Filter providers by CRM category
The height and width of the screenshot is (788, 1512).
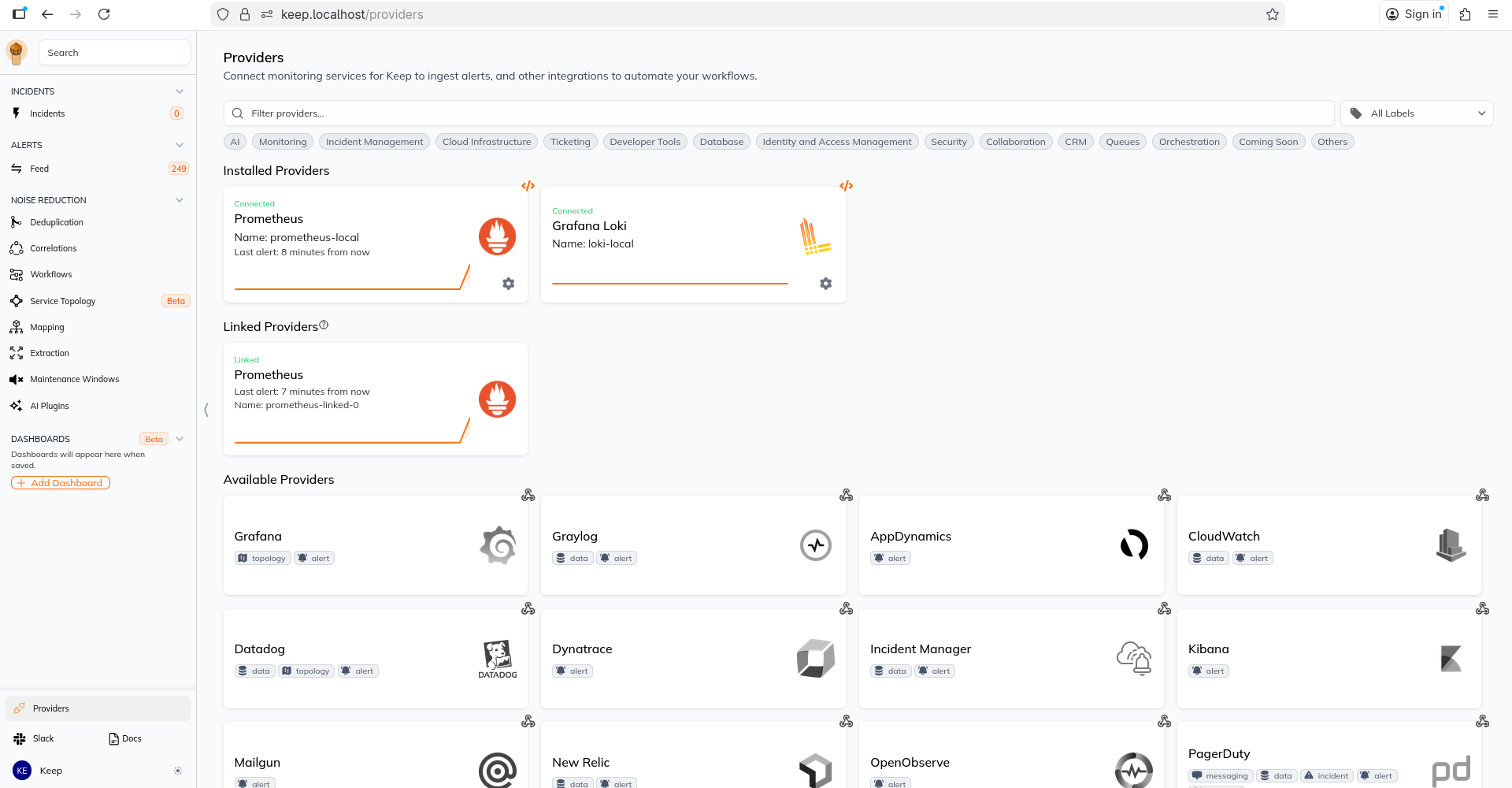1076,142
